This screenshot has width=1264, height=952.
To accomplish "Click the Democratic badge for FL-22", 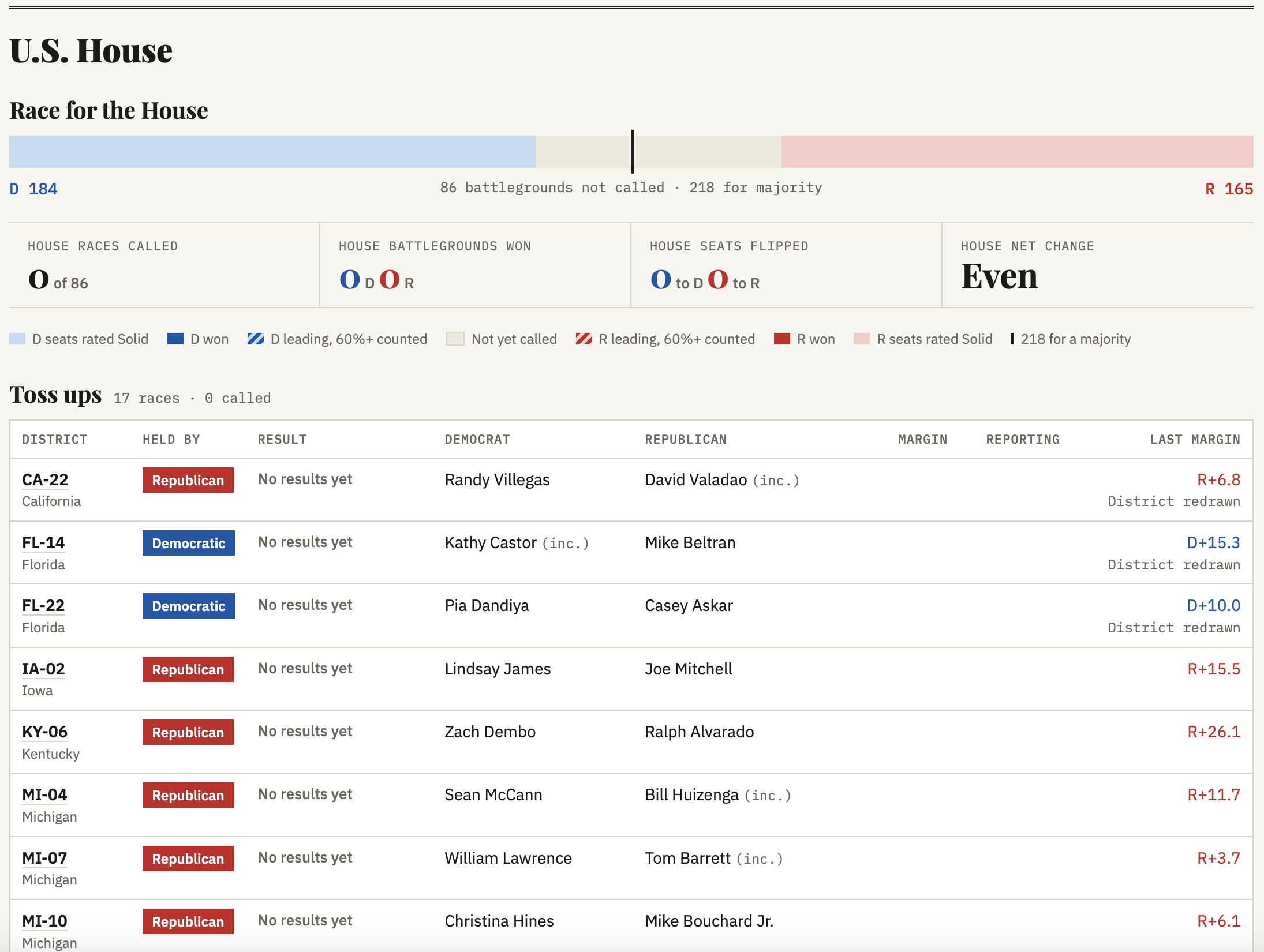I will [189, 606].
